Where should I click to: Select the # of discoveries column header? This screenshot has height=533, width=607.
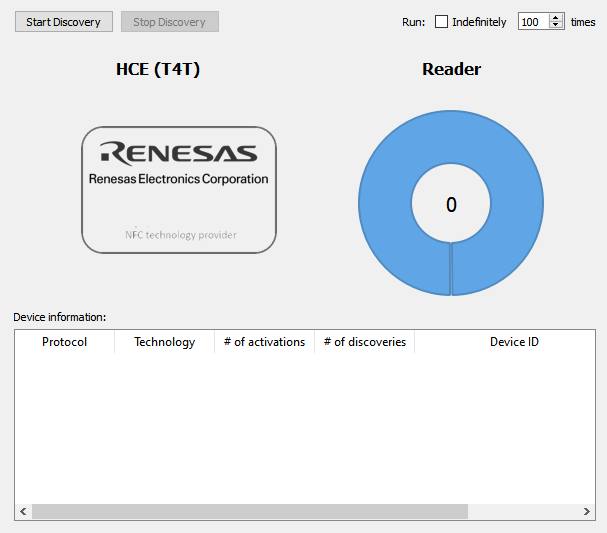(x=364, y=342)
